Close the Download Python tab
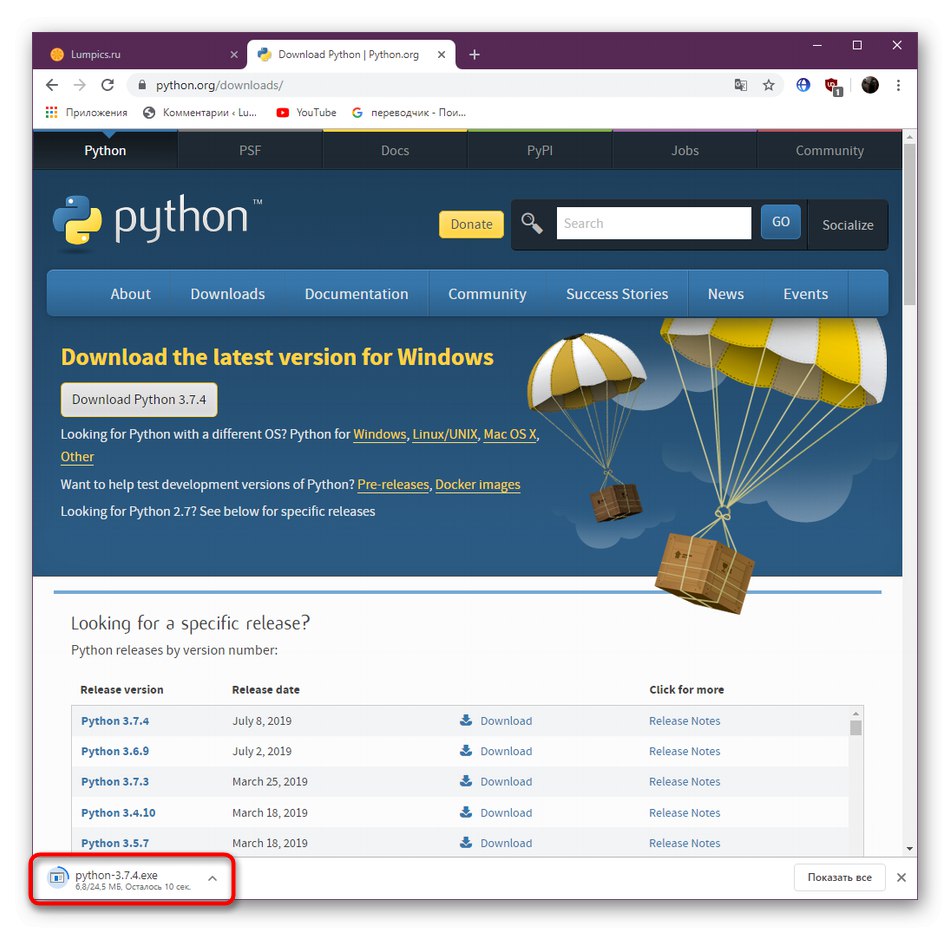The height and width of the screenshot is (932, 950). 442,55
